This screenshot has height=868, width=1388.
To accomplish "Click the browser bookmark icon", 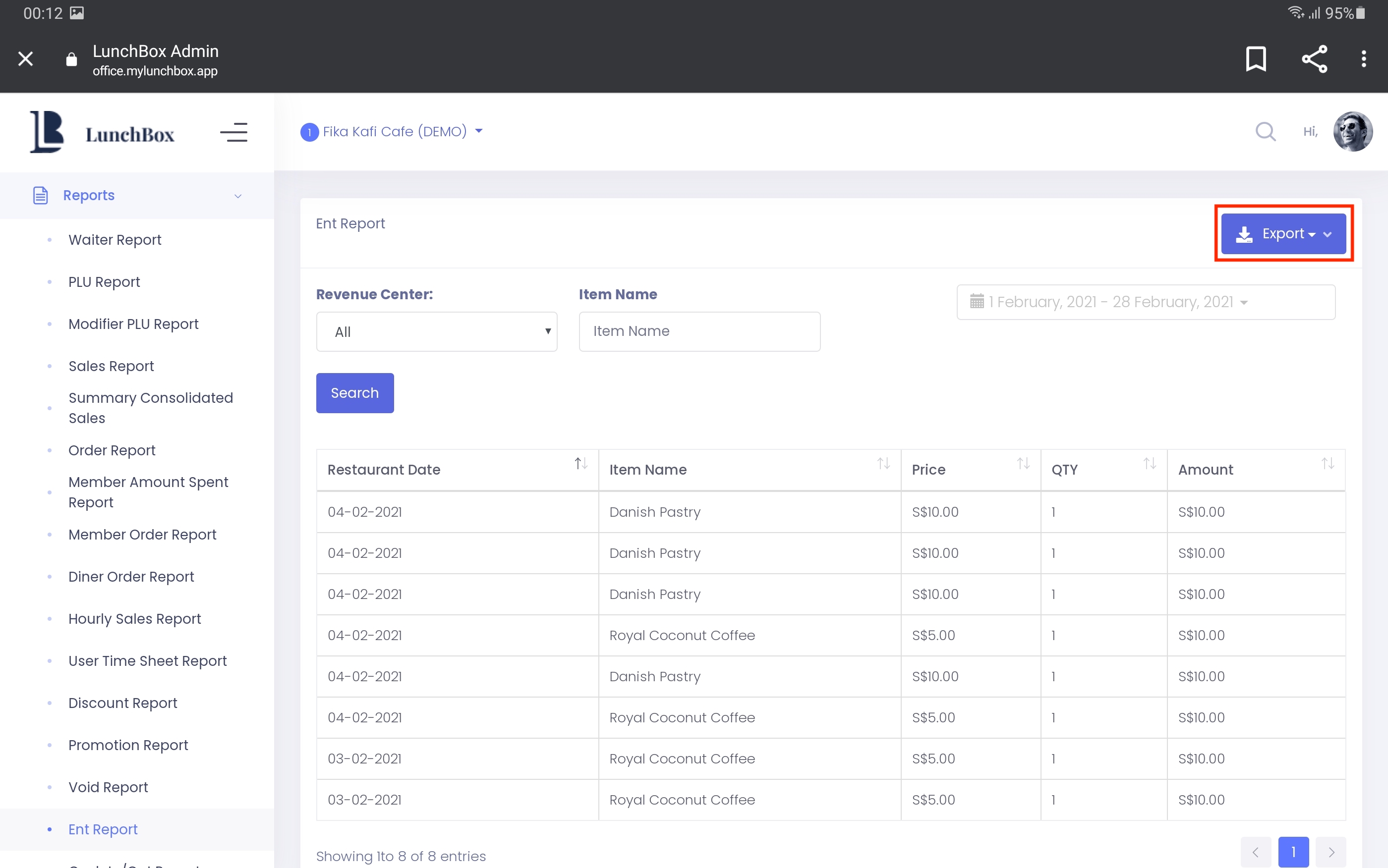I will (1255, 58).
